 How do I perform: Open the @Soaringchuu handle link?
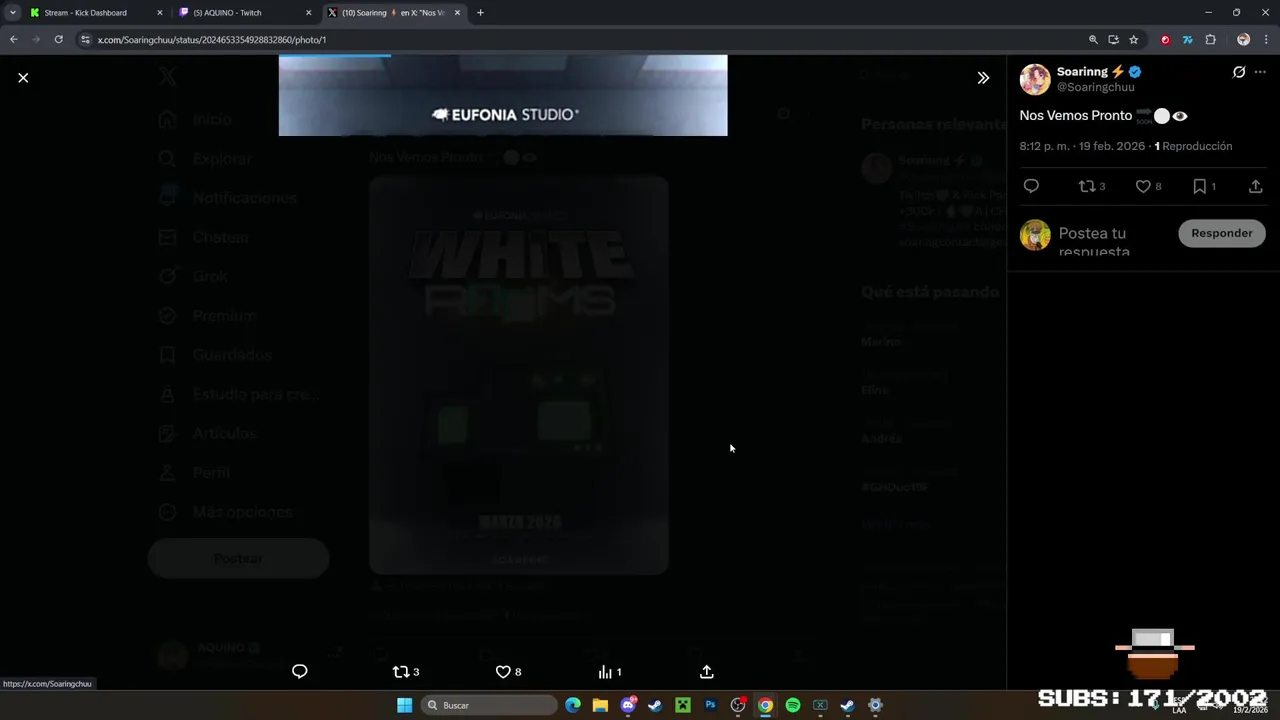coord(1095,87)
